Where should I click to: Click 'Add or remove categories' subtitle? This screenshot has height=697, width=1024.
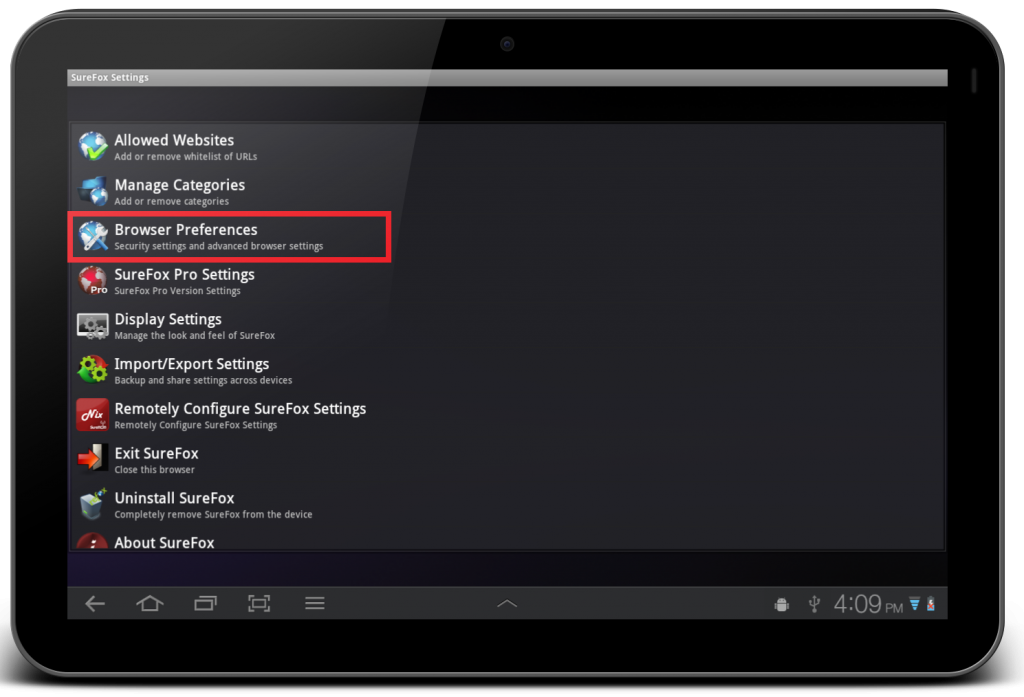coord(172,201)
